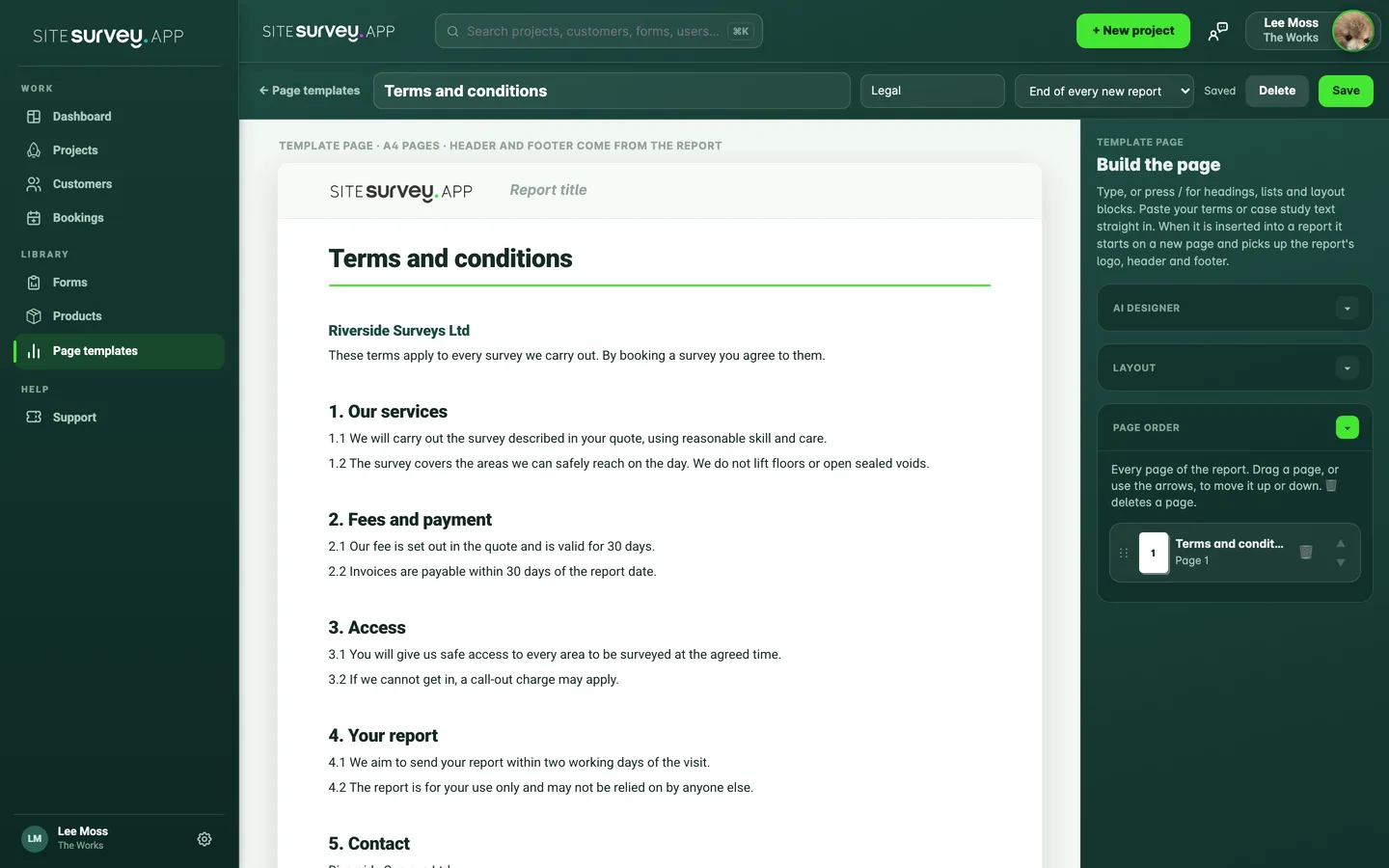Click the drag handle of page 1
The image size is (1389, 868).
[1124, 554]
